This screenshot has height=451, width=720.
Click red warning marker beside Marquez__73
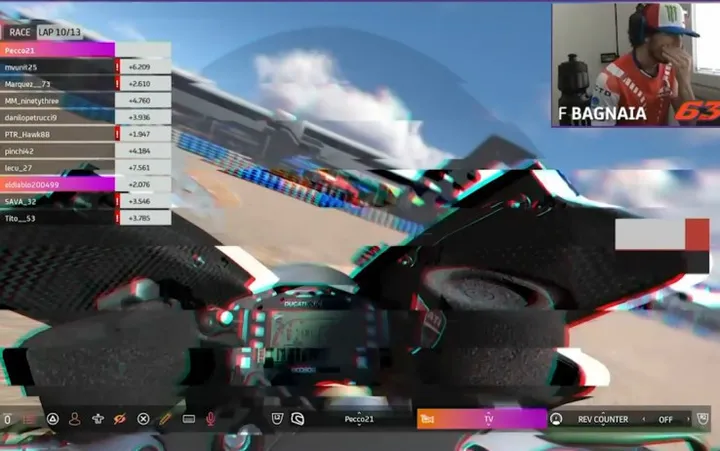[x=118, y=84]
